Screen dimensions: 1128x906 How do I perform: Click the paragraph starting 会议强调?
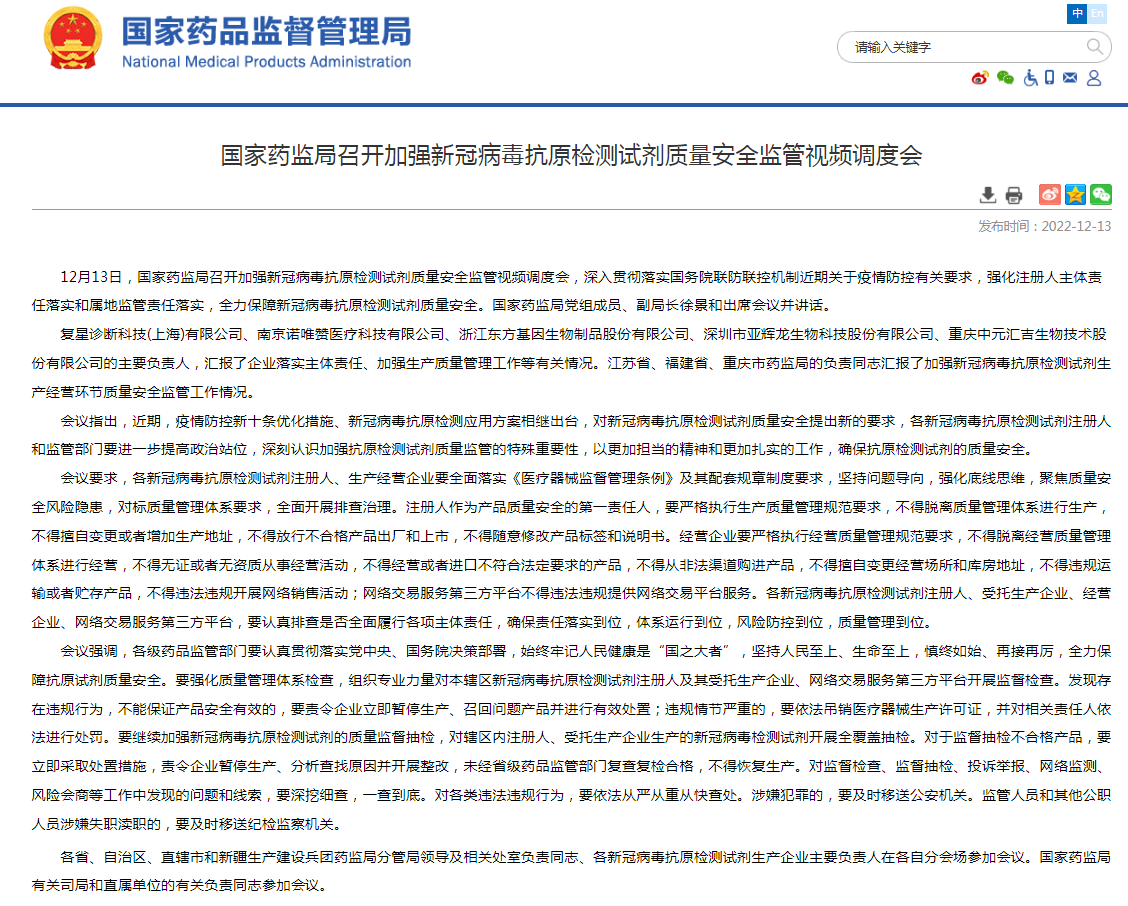pyautogui.click(x=571, y=738)
